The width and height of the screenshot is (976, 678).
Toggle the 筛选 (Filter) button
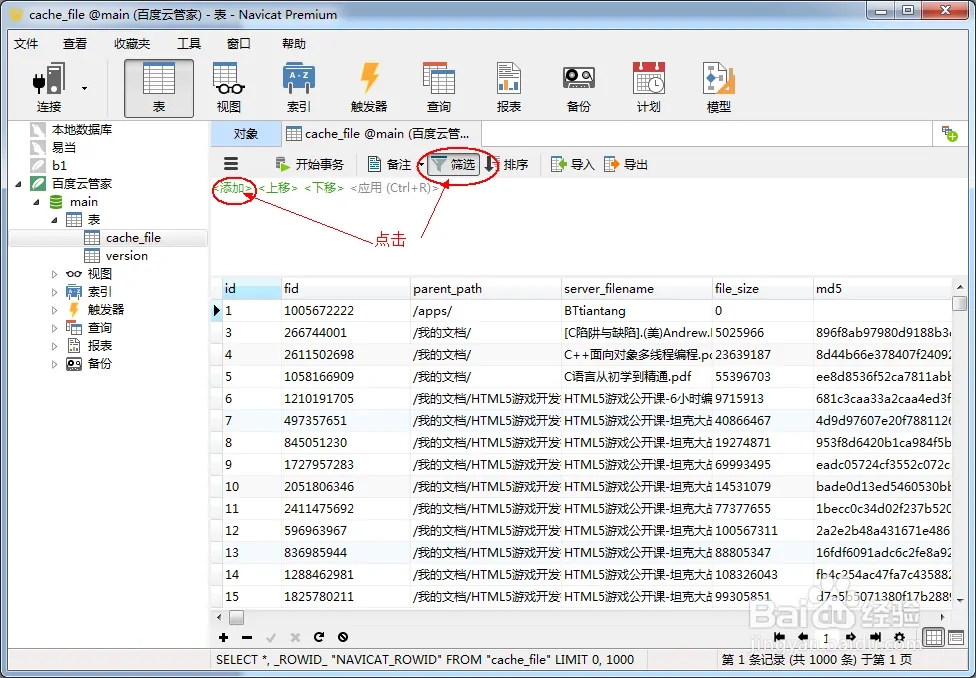click(x=453, y=165)
